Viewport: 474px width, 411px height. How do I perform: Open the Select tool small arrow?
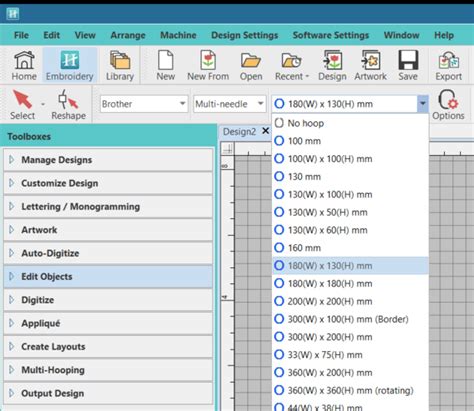[43, 104]
